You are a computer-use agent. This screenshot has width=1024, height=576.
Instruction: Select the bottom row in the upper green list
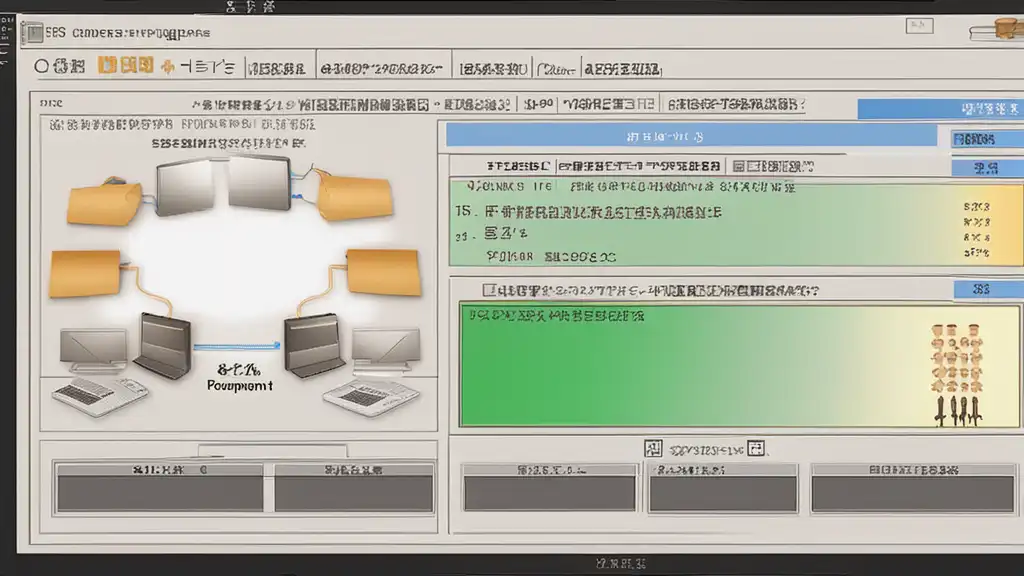[551, 257]
